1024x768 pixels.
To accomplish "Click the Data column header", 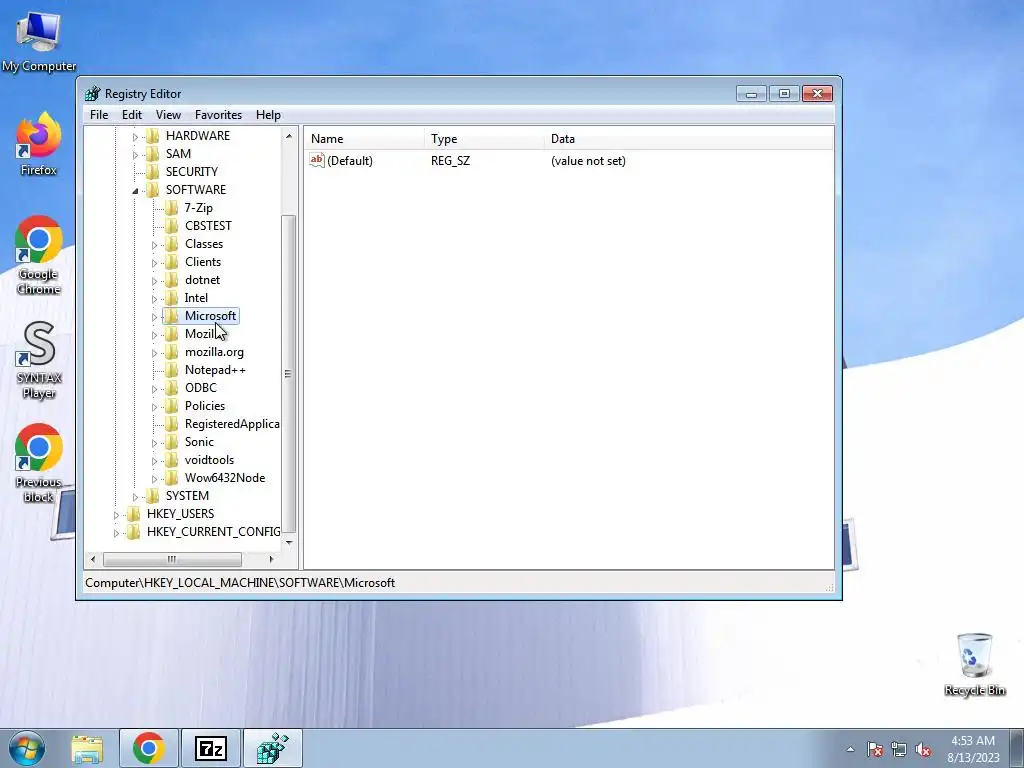I will (689, 139).
